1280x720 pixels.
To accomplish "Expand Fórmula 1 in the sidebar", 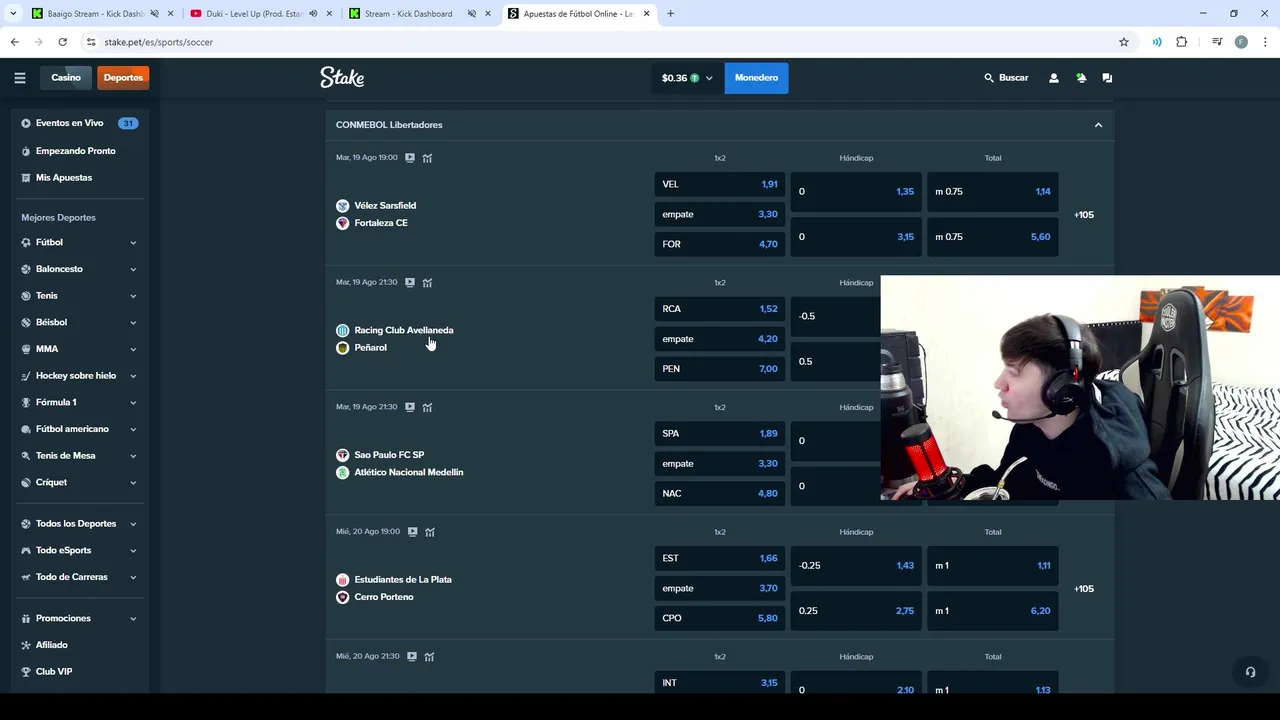I will point(133,403).
